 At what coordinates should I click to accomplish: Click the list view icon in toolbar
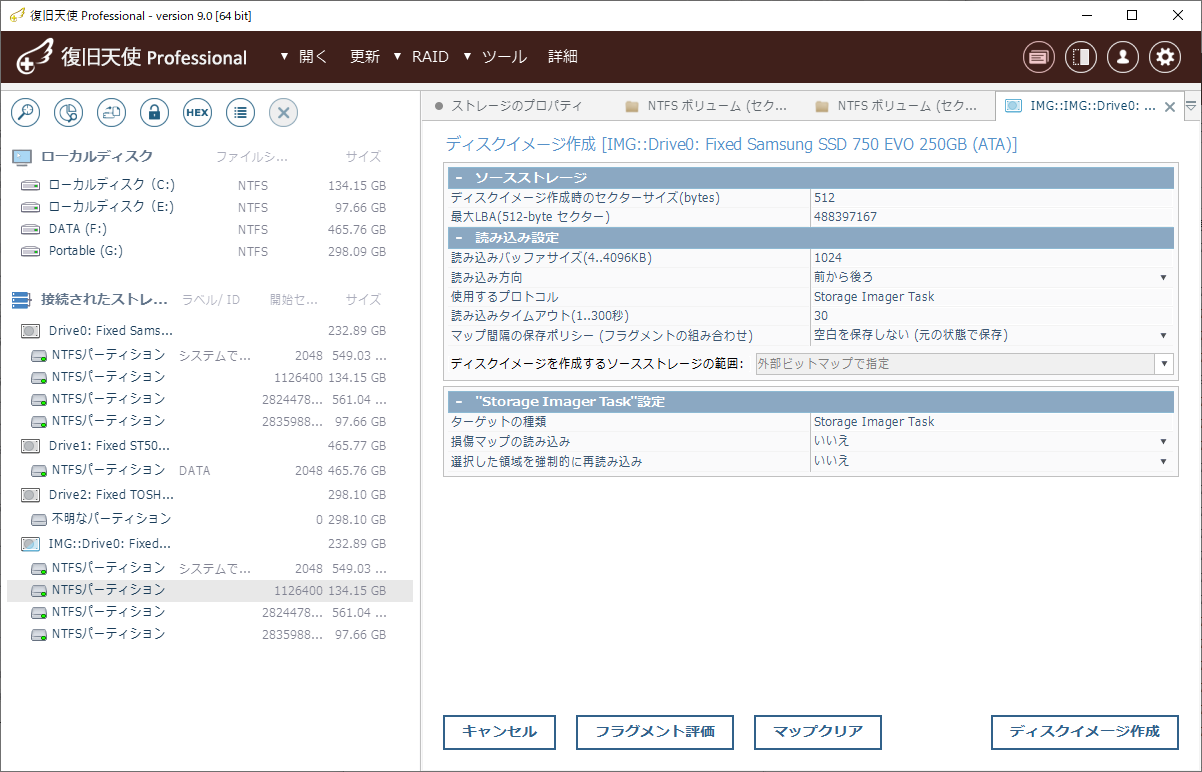pyautogui.click(x=240, y=113)
